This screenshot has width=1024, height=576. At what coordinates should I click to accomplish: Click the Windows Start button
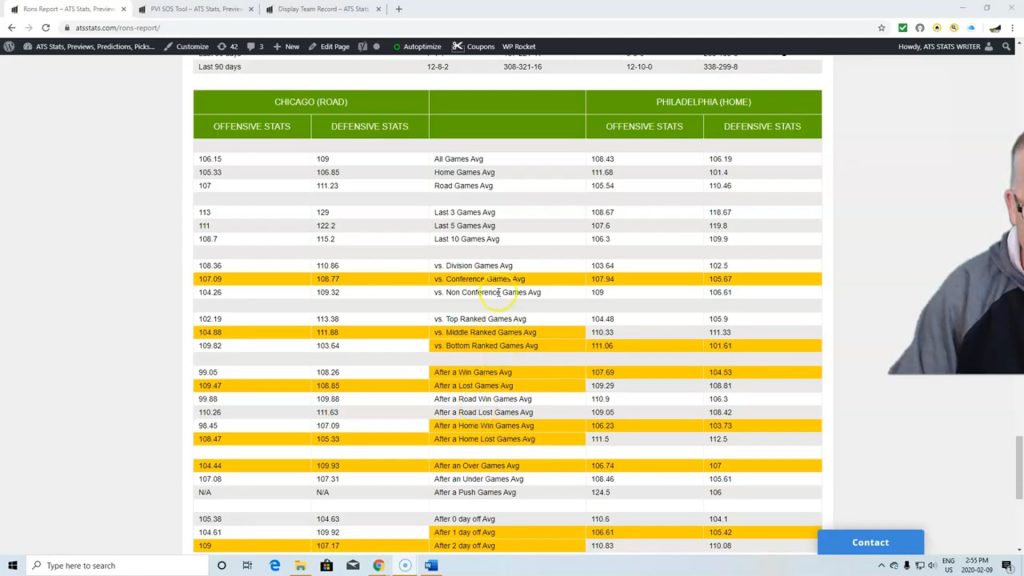pyautogui.click(x=13, y=566)
